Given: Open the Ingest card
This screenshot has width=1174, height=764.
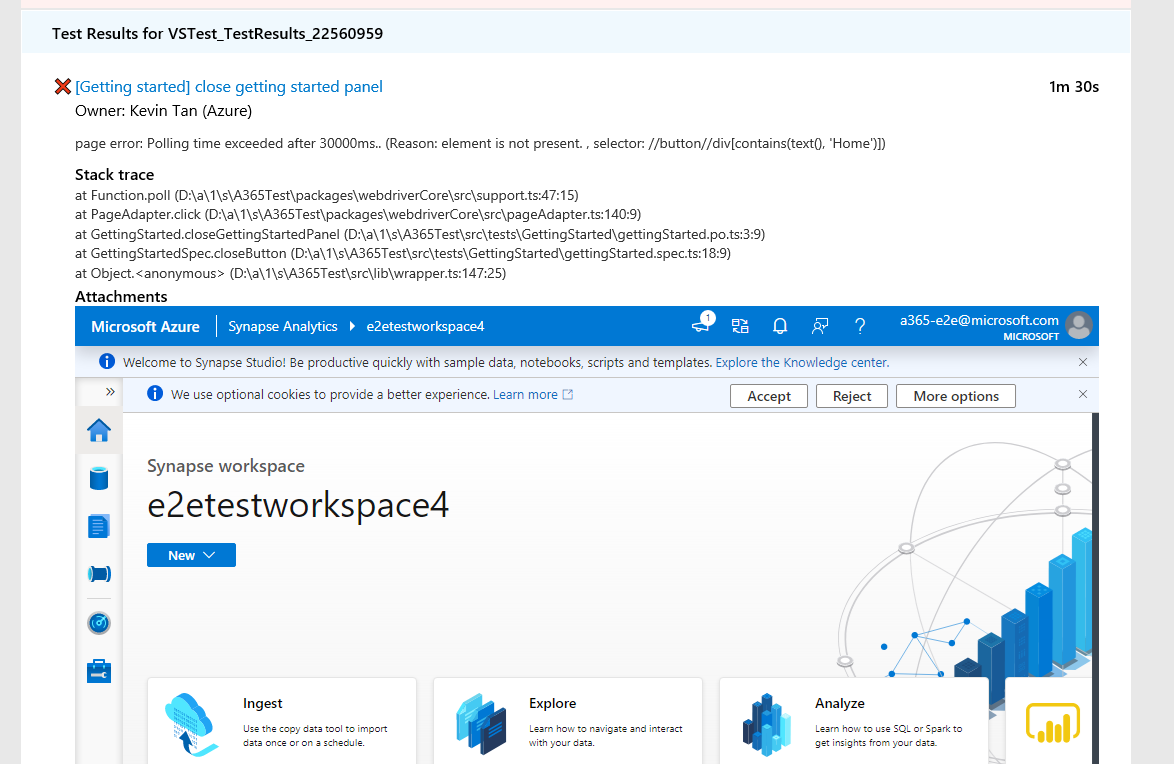Looking at the screenshot, I should 282,721.
